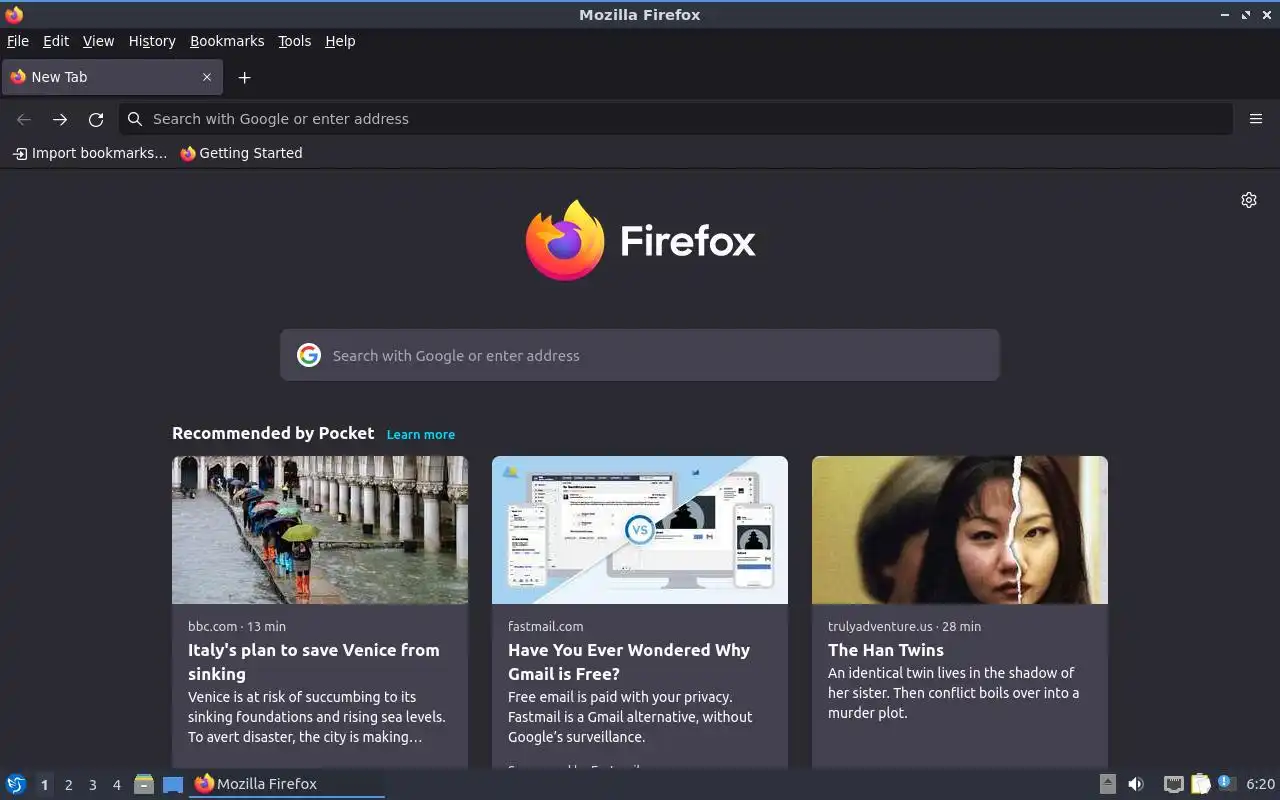Open the Fastmail vs Gmail thumbnail
The image size is (1280, 800).
click(x=640, y=530)
